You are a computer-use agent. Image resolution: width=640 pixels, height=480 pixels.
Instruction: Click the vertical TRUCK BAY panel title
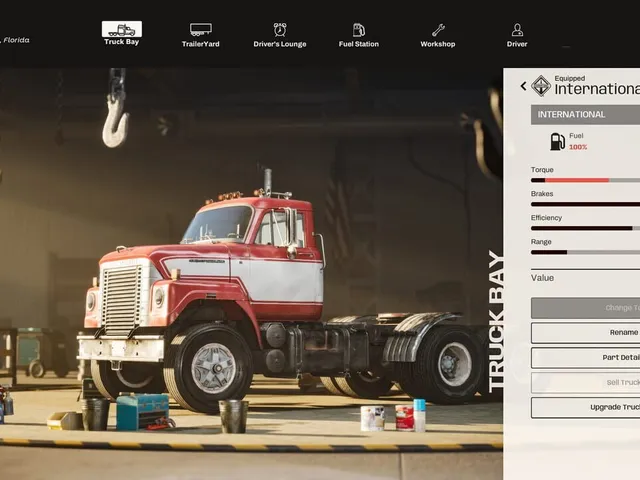click(496, 321)
